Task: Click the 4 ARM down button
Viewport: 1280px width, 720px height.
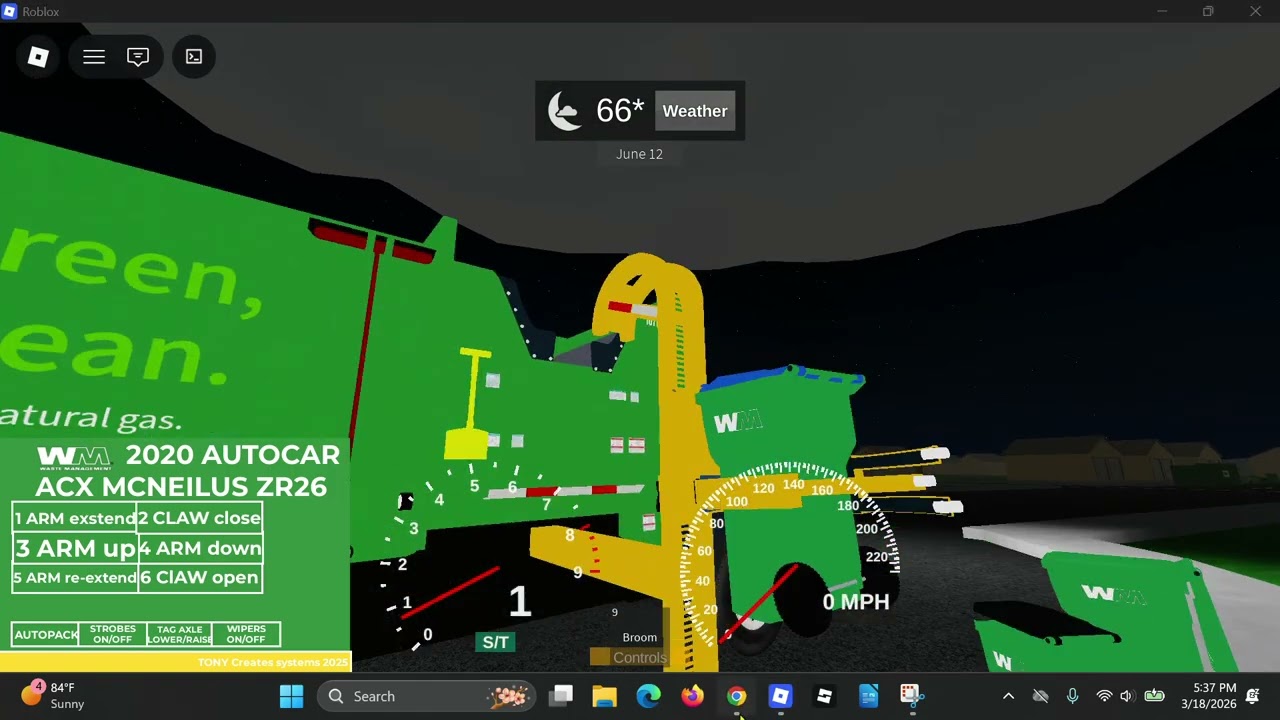Action: (200, 548)
